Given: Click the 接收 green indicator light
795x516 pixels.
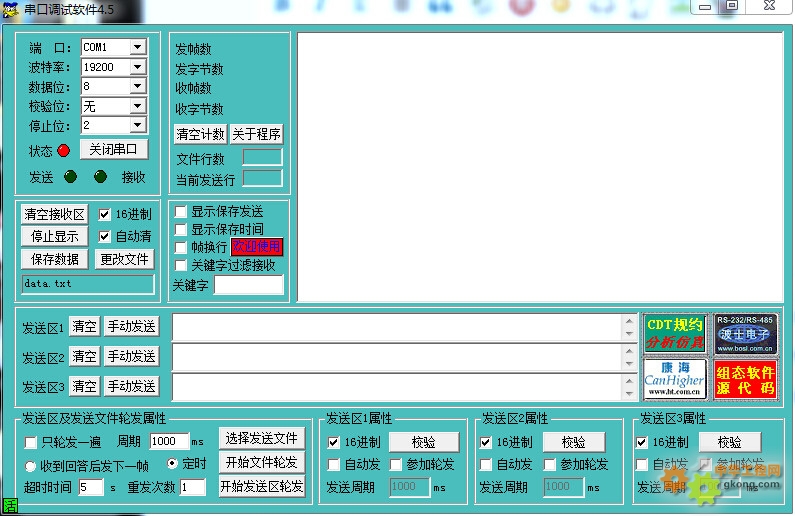Looking at the screenshot, I should point(100,176).
